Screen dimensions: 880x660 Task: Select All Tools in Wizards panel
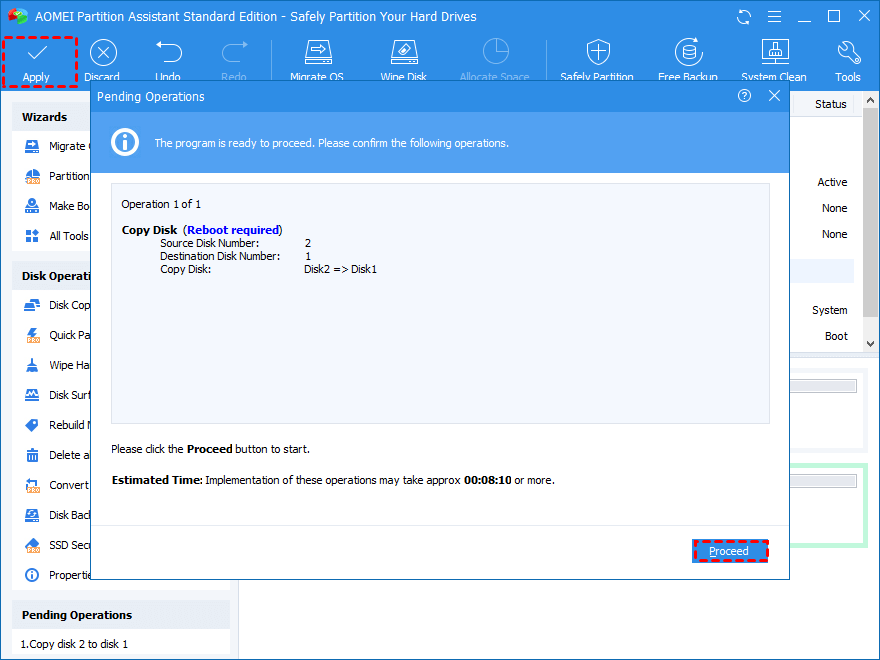click(x=68, y=236)
